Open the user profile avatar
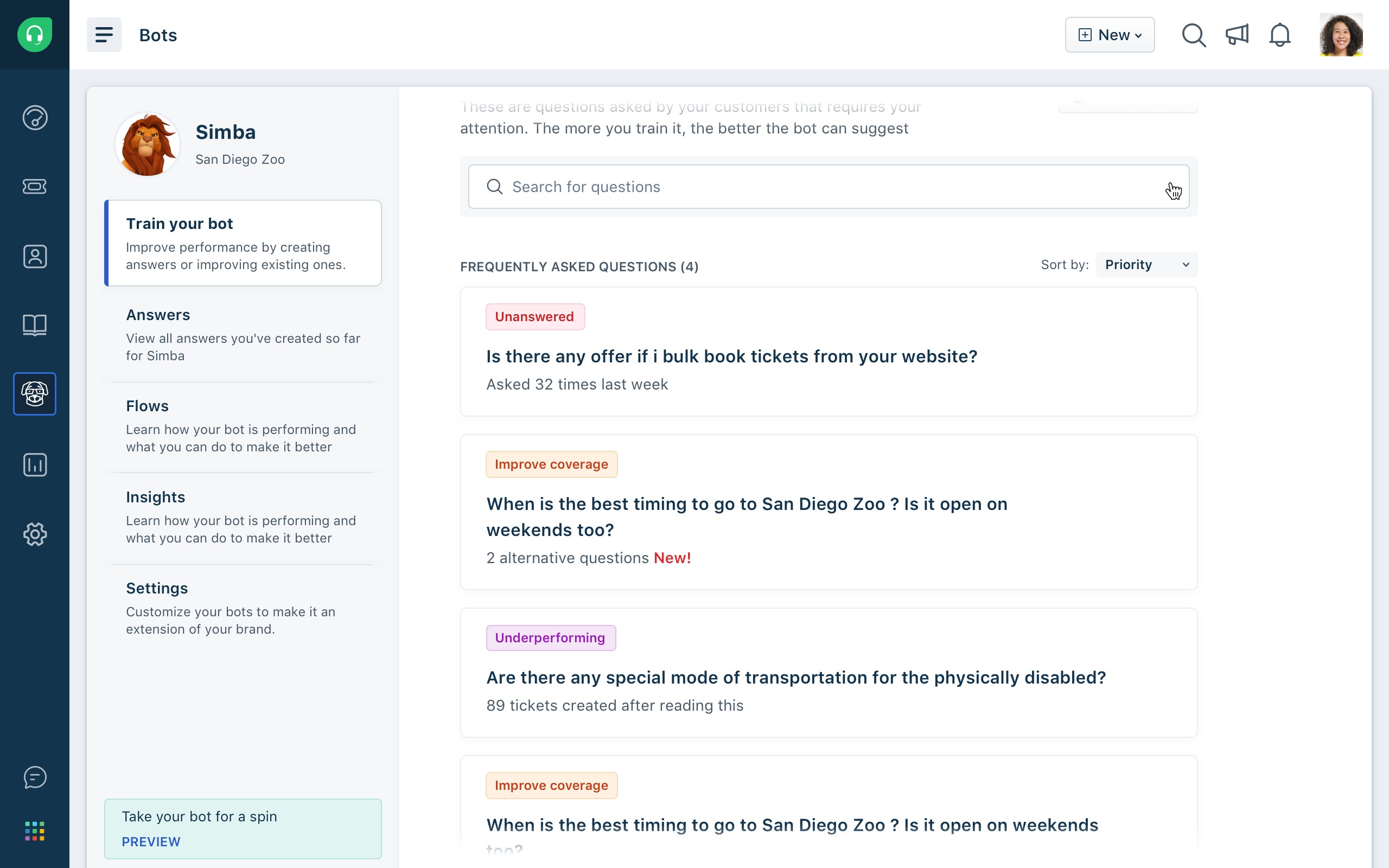This screenshot has width=1389, height=868. pyautogui.click(x=1341, y=35)
